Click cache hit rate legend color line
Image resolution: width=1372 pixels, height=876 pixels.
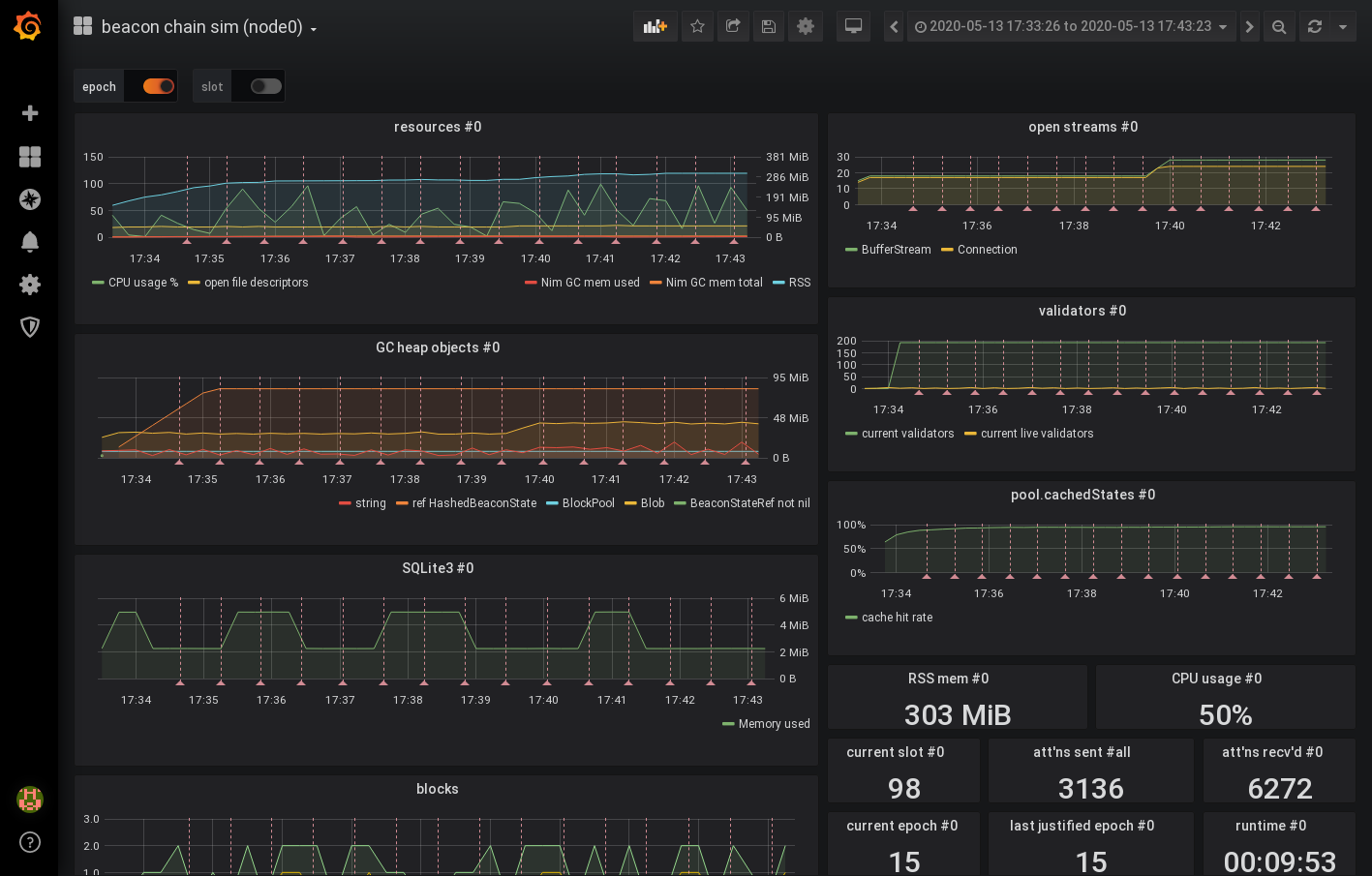click(x=851, y=618)
